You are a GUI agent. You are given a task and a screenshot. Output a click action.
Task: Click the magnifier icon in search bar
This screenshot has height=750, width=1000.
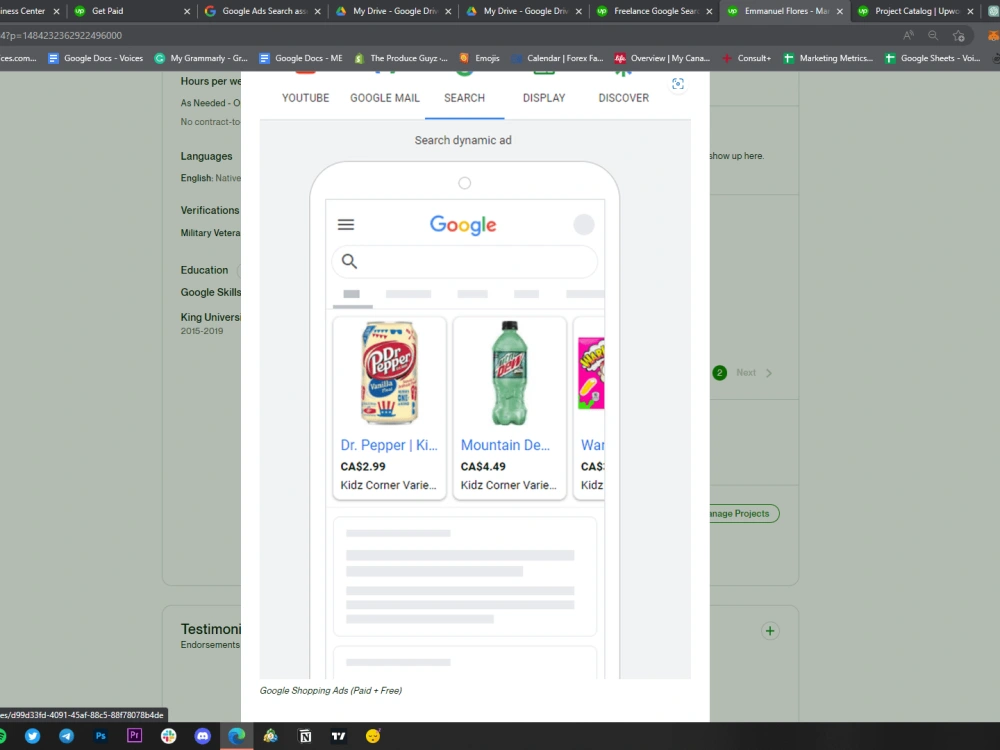[x=349, y=261]
